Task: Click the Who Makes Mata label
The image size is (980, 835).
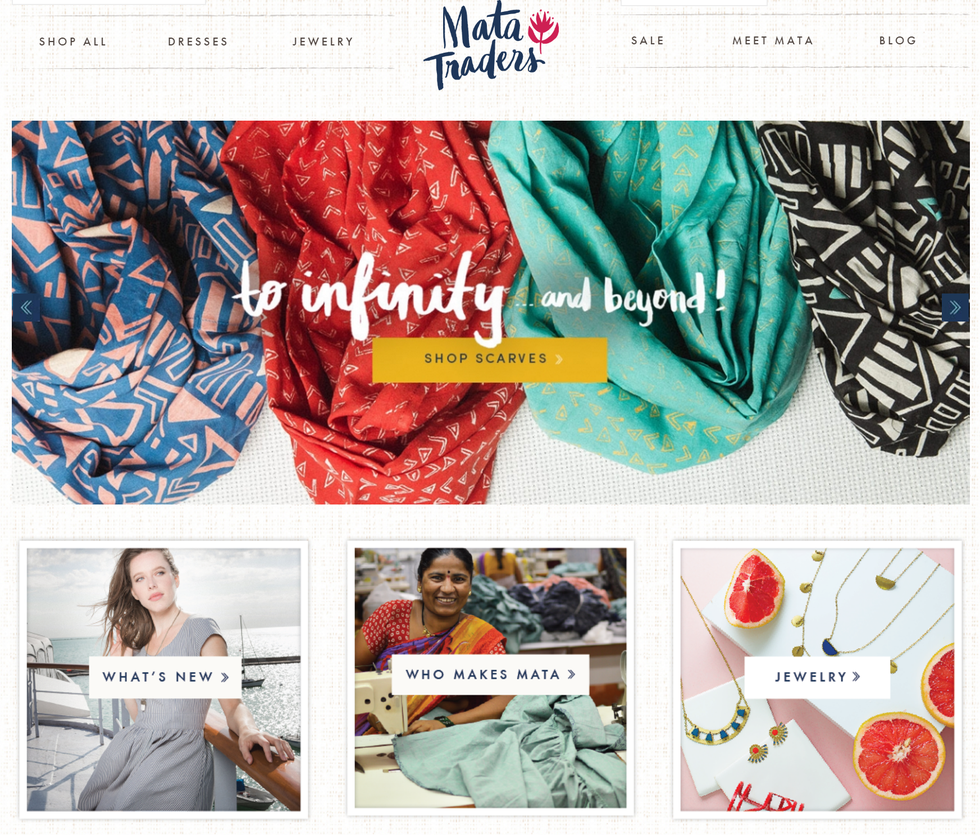Action: [x=491, y=674]
